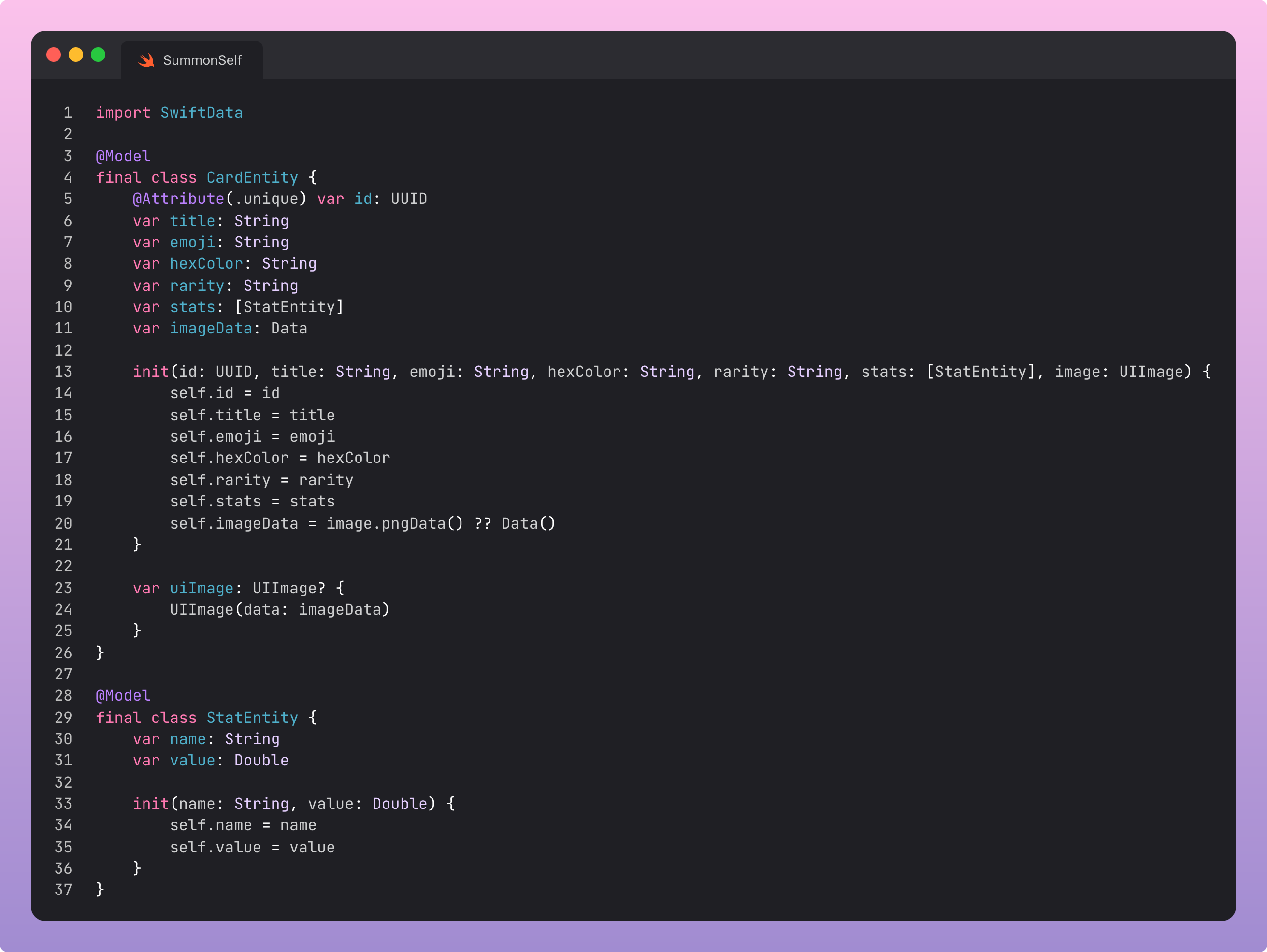Viewport: 1267px width, 952px height.
Task: Click 'import SwiftData' on line 1
Action: pyautogui.click(x=169, y=113)
